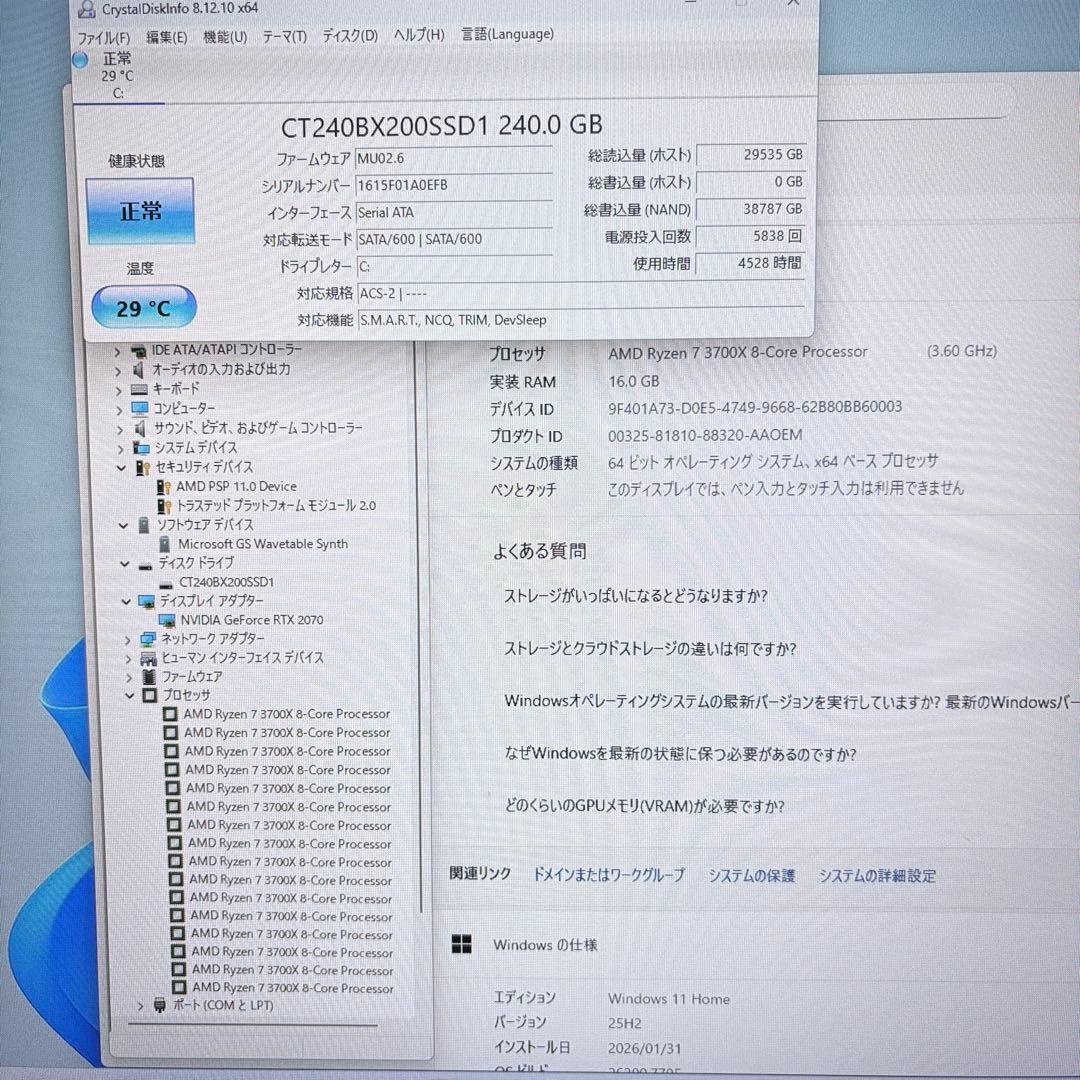Viewport: 1080px width, 1080px height.
Task: Select the first AMD Ryzen 7 3700X entry
Action: pyautogui.click(x=286, y=713)
